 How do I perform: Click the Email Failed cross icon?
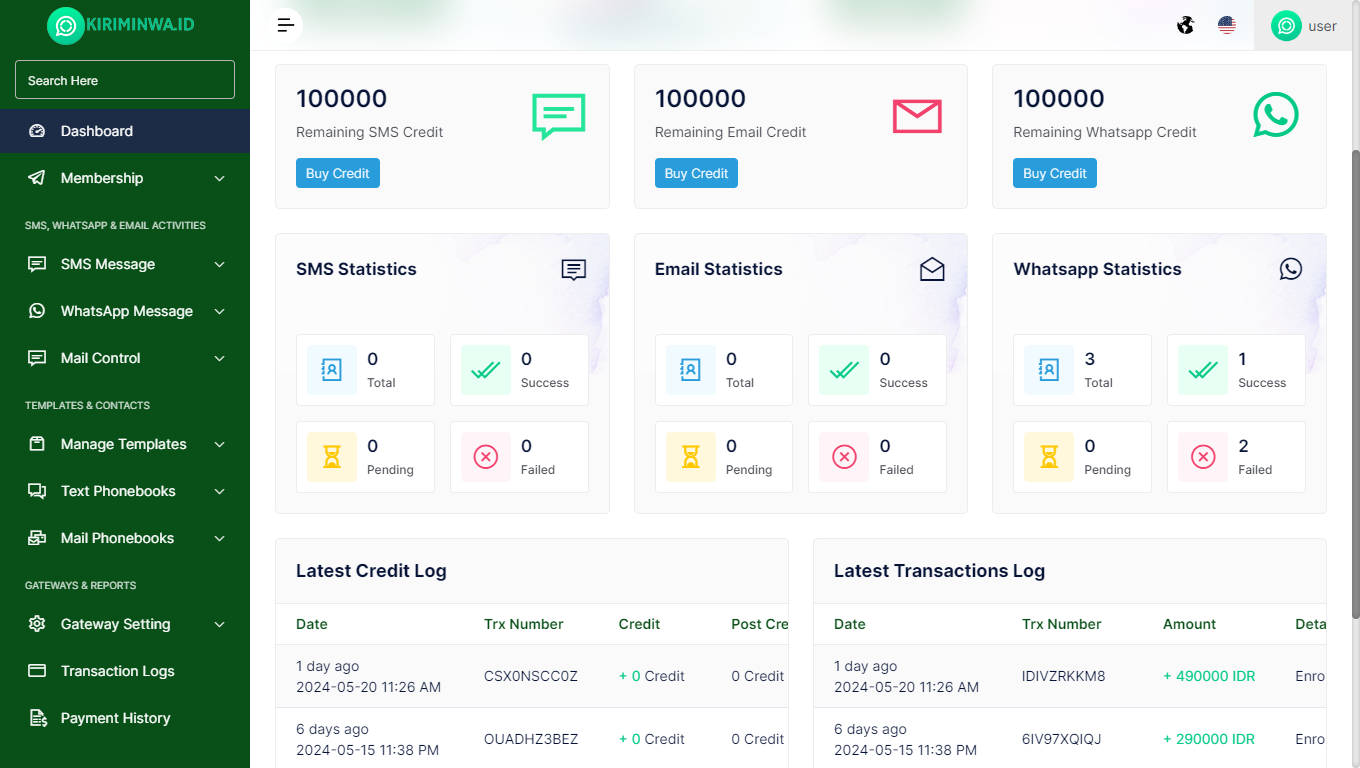[844, 457]
